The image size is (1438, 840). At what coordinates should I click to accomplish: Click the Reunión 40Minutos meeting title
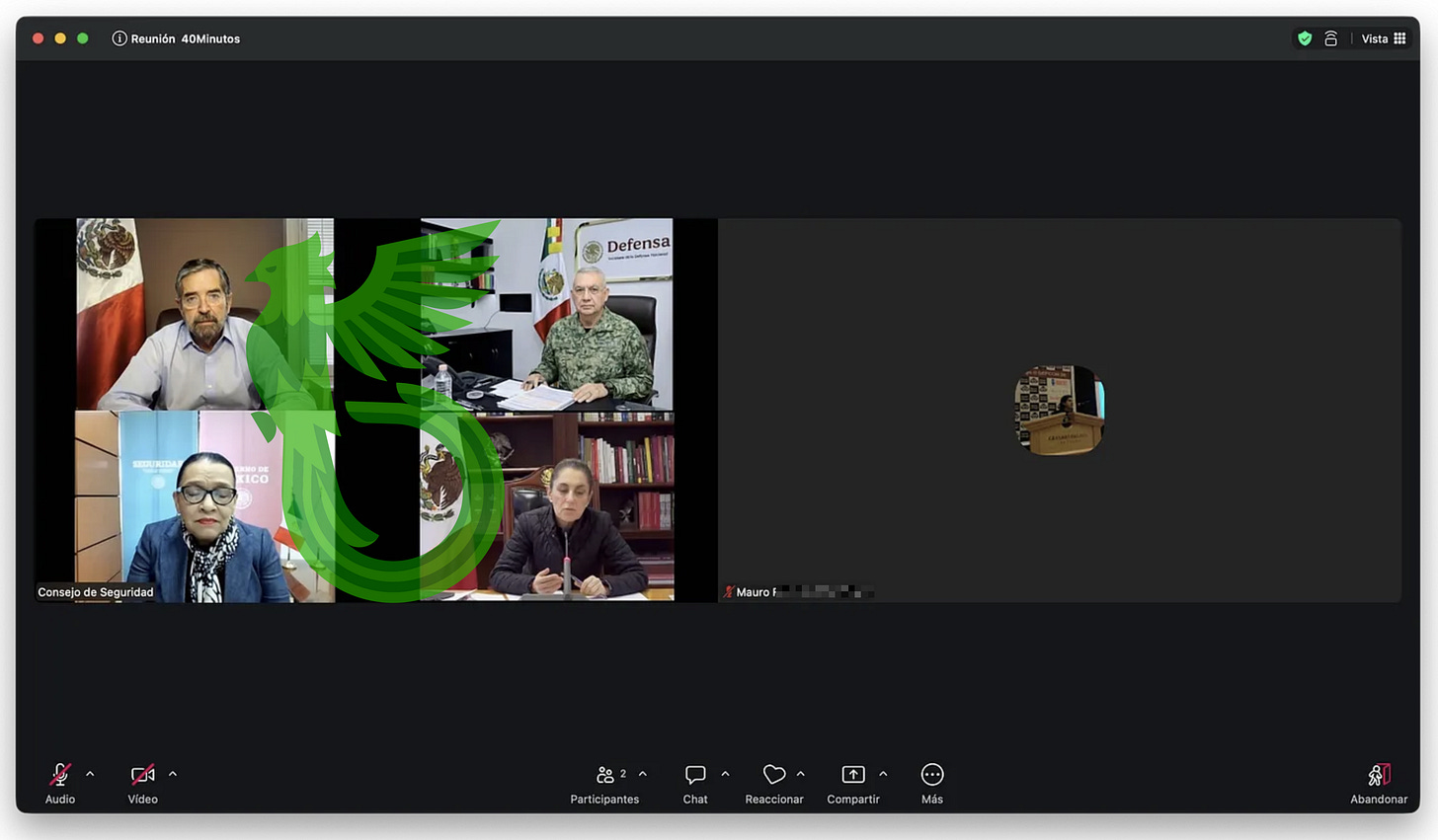pos(186,38)
